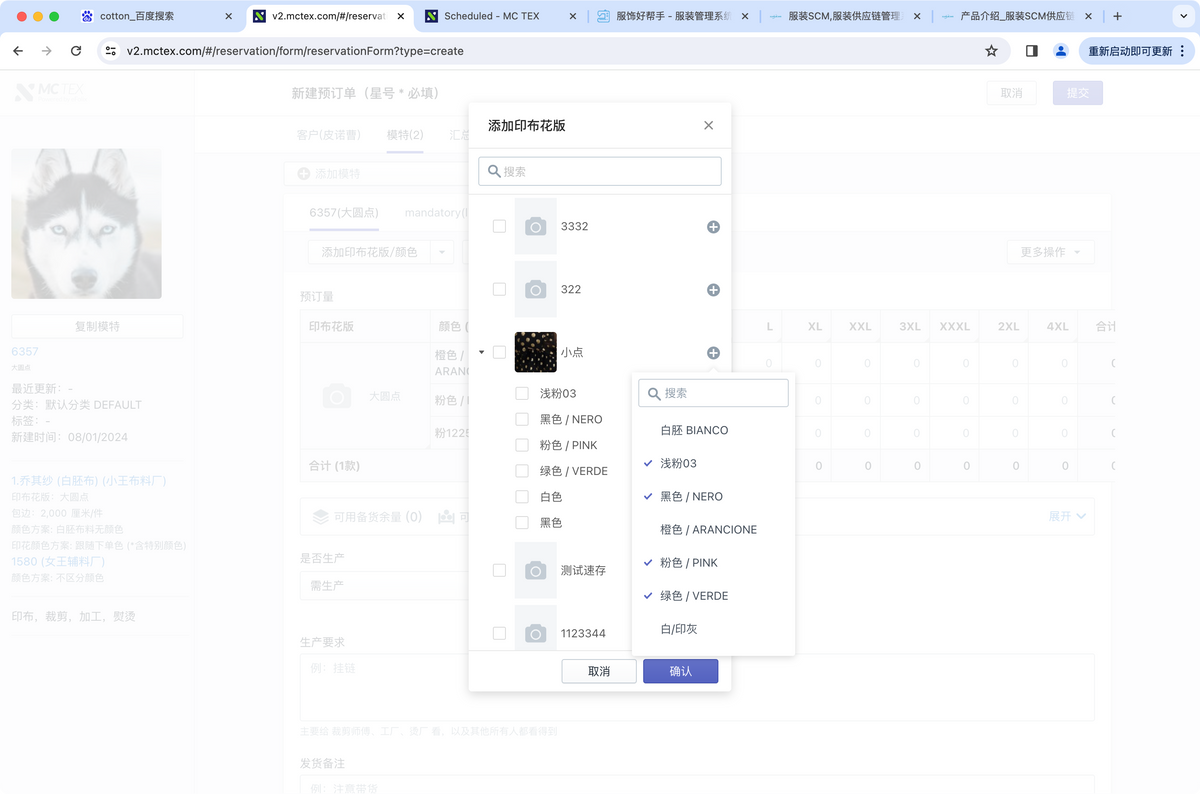This screenshot has height=794, width=1200.
Task: Bookmark this page with the star icon
Action: tap(991, 51)
